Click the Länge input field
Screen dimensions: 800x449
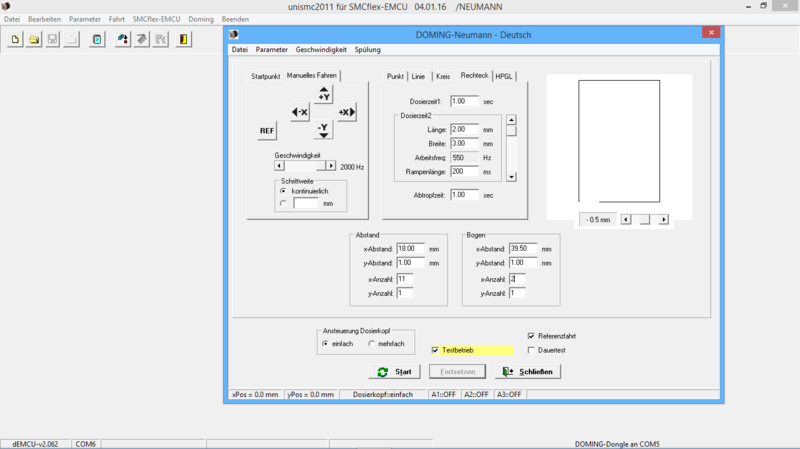click(464, 130)
